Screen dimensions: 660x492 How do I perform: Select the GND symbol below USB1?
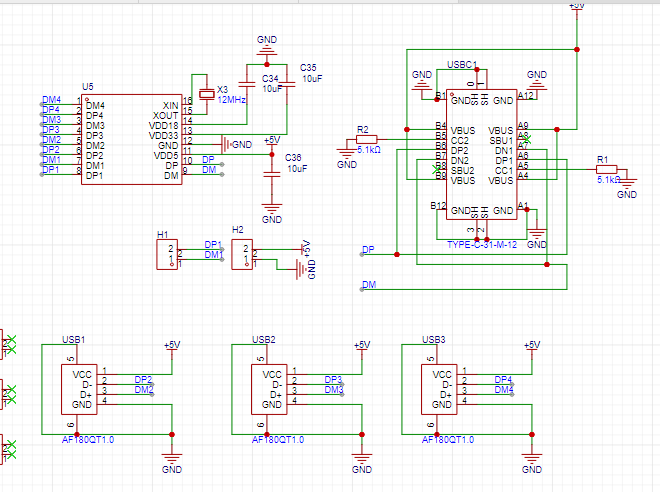pyautogui.click(x=171, y=463)
